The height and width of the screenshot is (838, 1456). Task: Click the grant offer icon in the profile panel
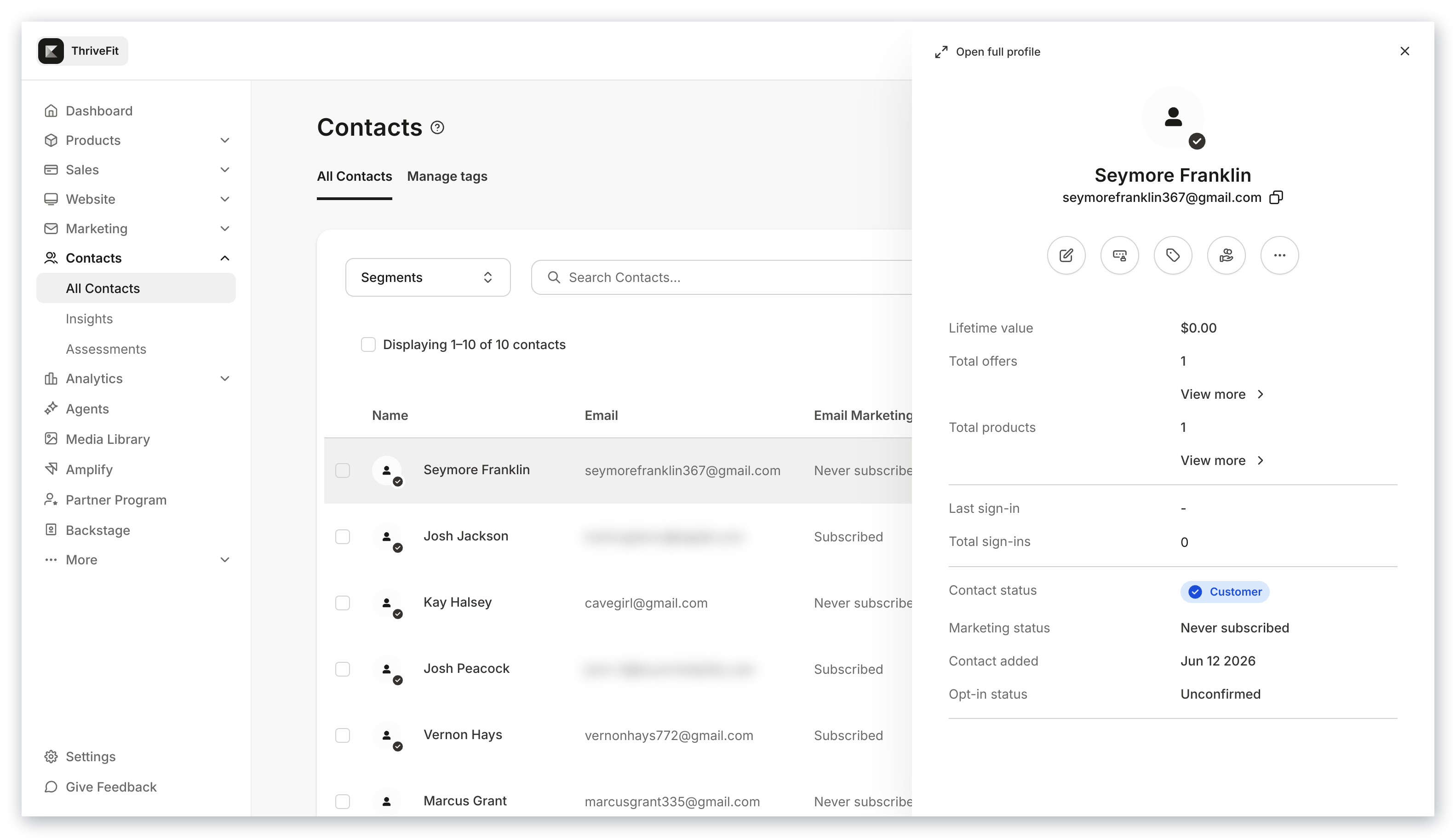1119,255
